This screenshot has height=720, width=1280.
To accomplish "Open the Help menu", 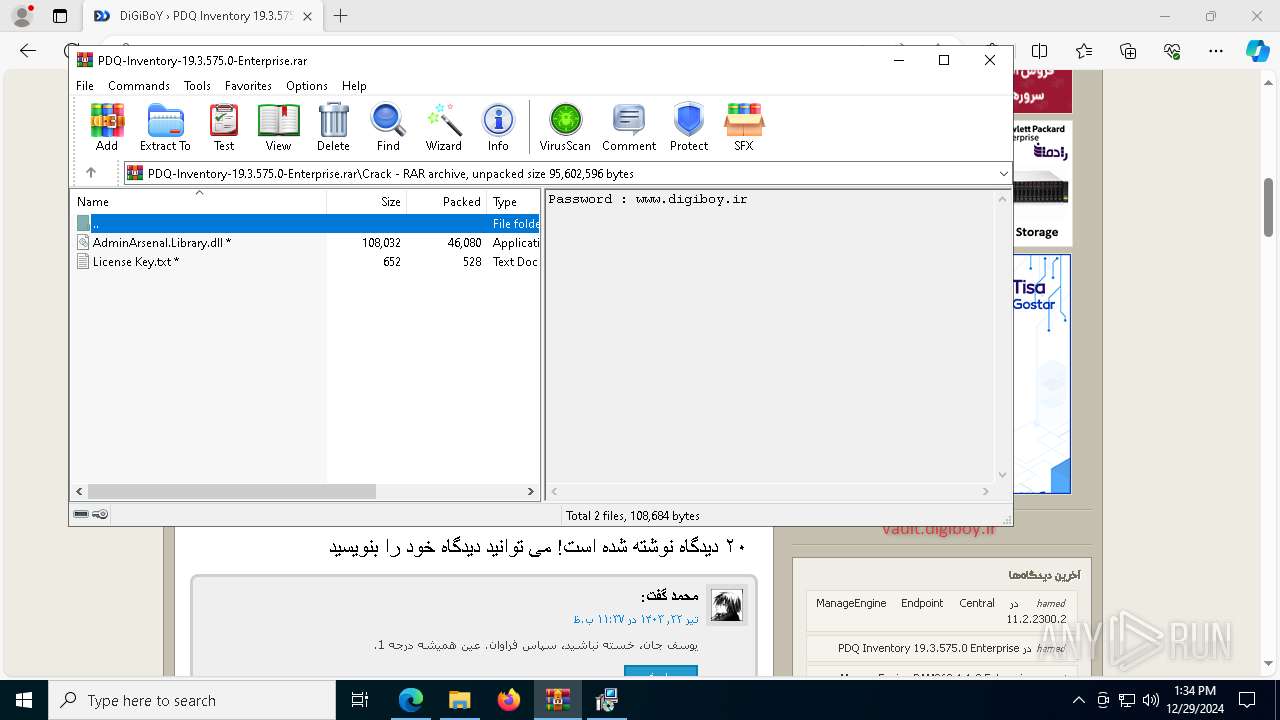I will (x=354, y=86).
